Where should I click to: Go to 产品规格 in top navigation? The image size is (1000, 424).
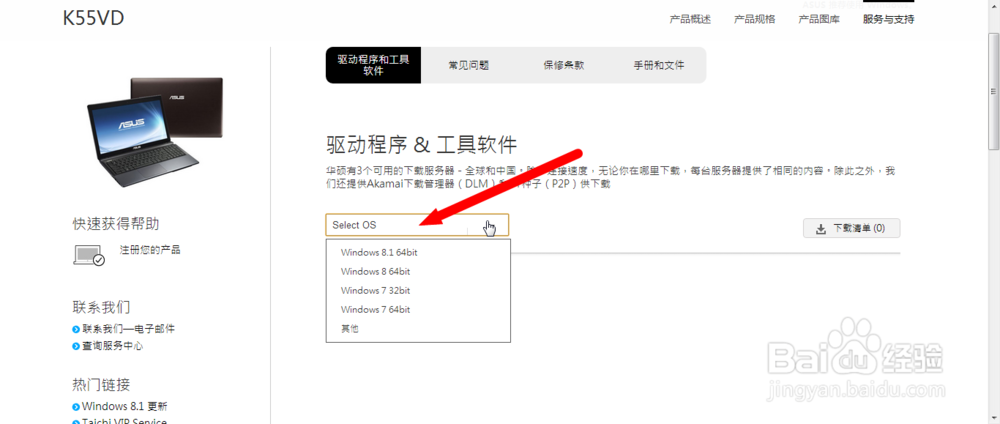754,19
